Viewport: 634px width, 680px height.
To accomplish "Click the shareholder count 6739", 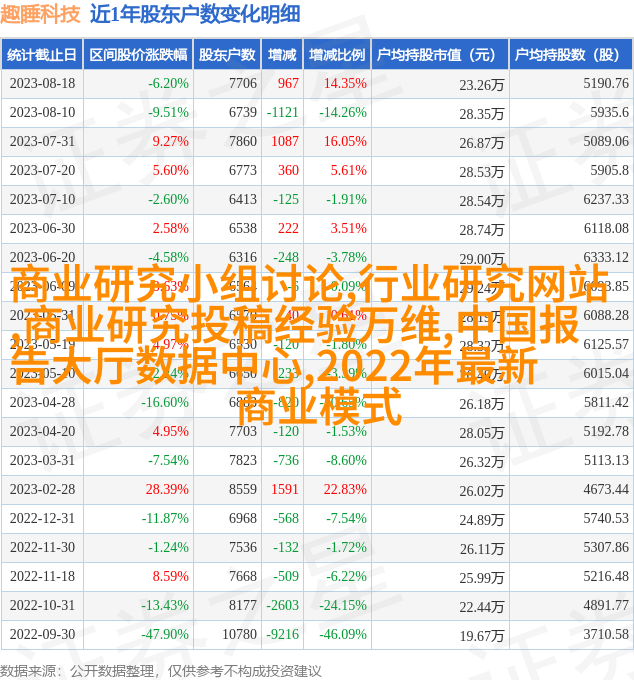I will 243,112.
